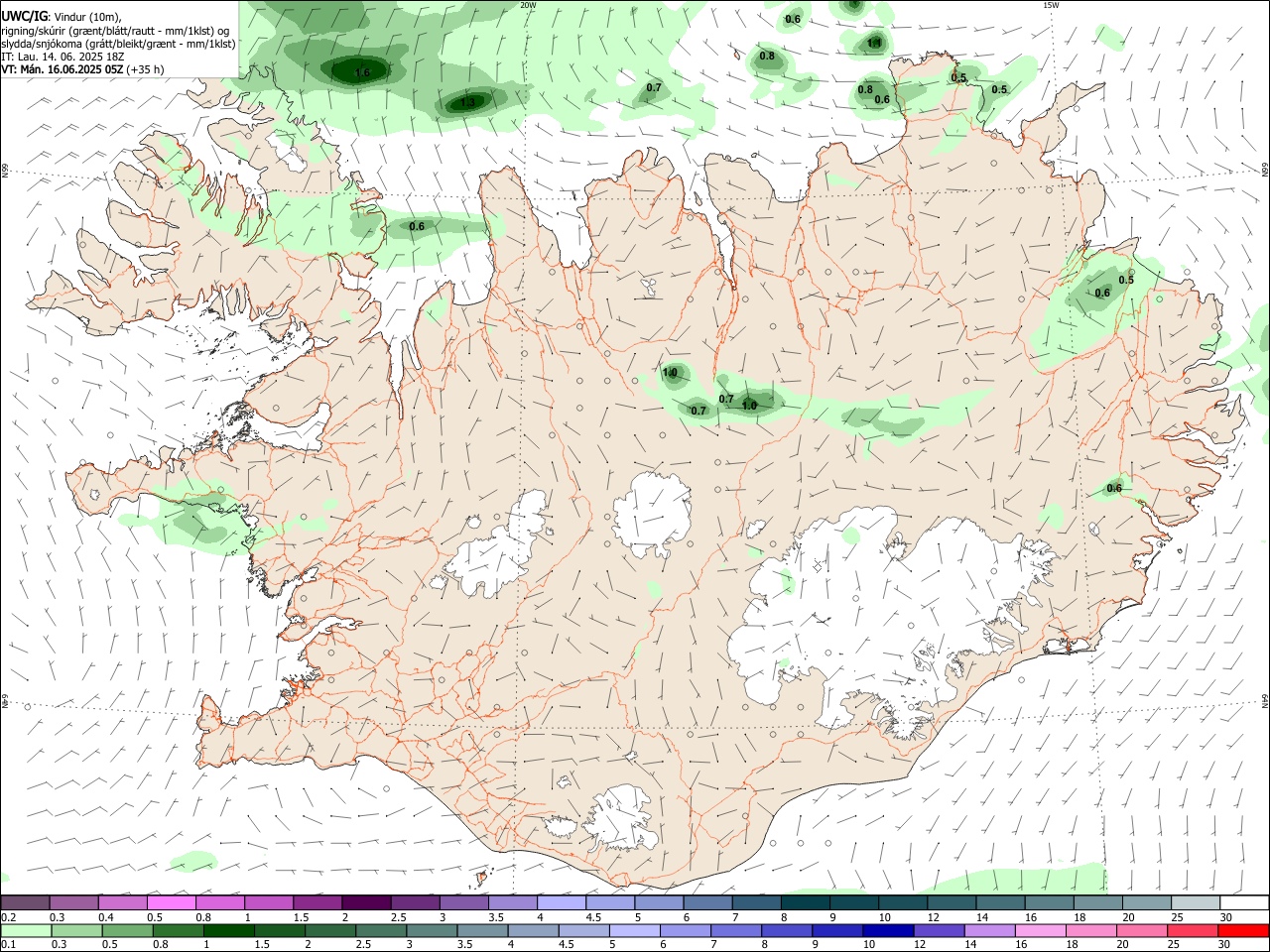Click the navy blue swatch labeled 10 in the rain legend
The image size is (1270, 952).
click(x=889, y=930)
